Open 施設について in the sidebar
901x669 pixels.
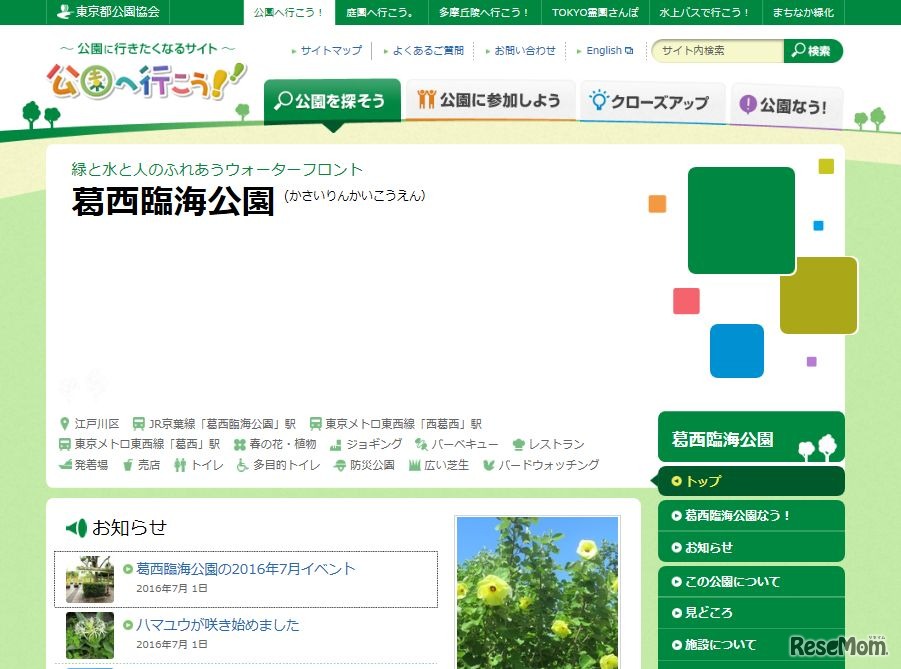point(752,644)
